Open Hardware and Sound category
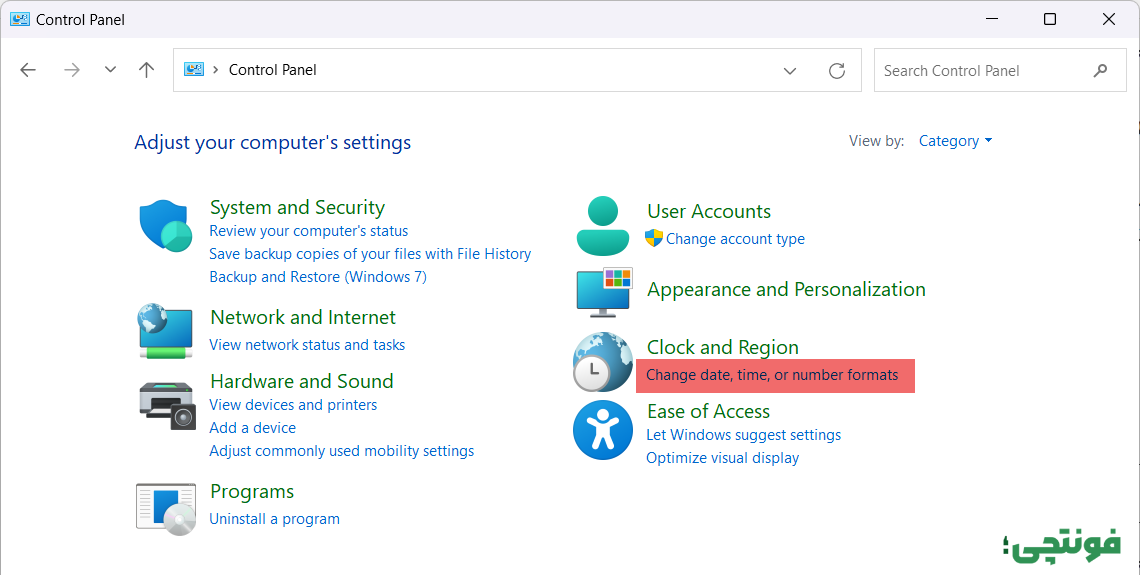 click(x=302, y=382)
